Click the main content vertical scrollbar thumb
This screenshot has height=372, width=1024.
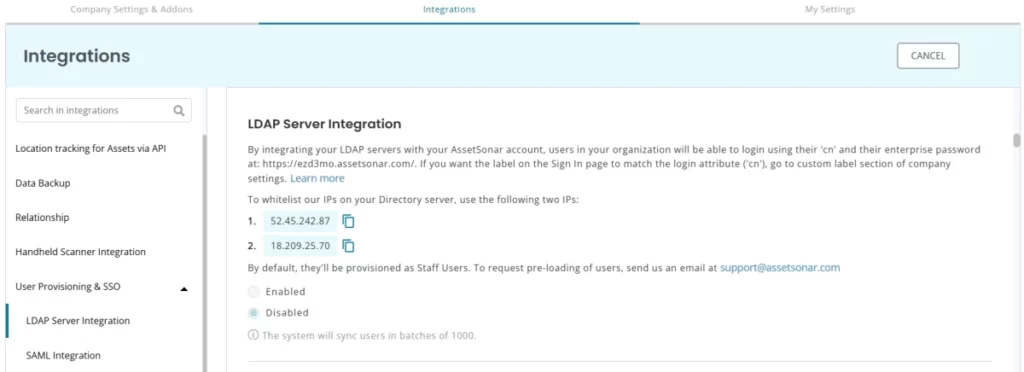[x=1016, y=140]
